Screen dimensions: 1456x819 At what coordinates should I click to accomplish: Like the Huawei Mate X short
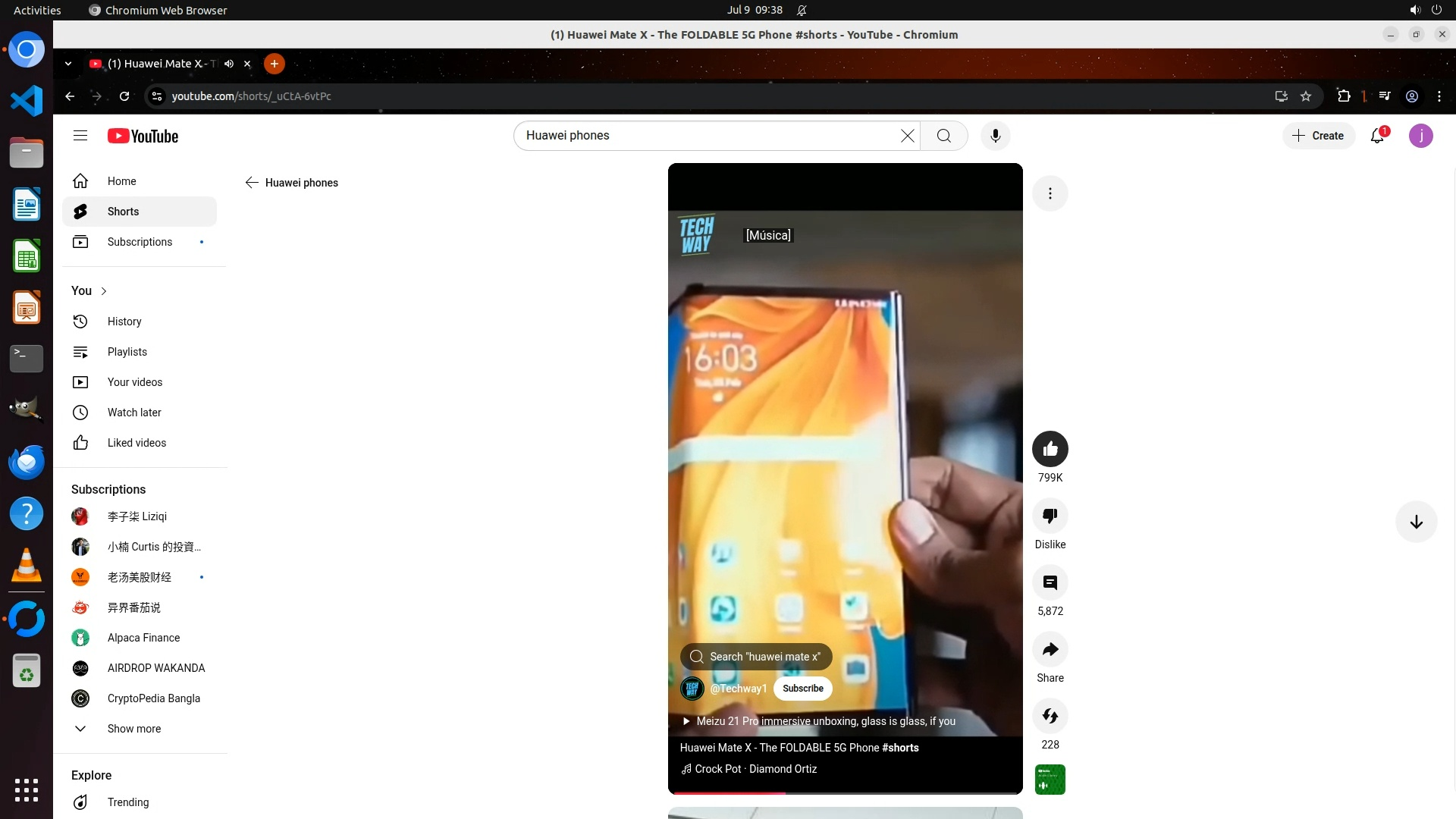click(x=1050, y=449)
